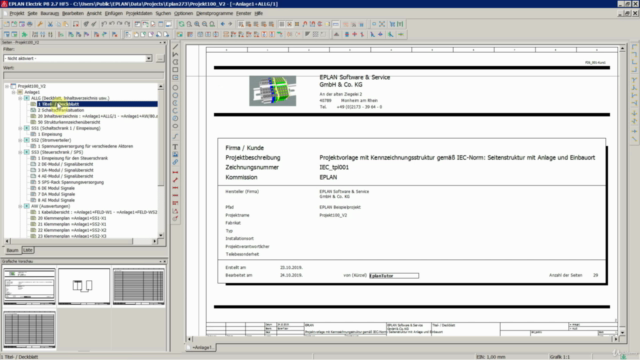This screenshot has width=640, height=360.
Task: Open the Projekt menu
Action: [17, 13]
